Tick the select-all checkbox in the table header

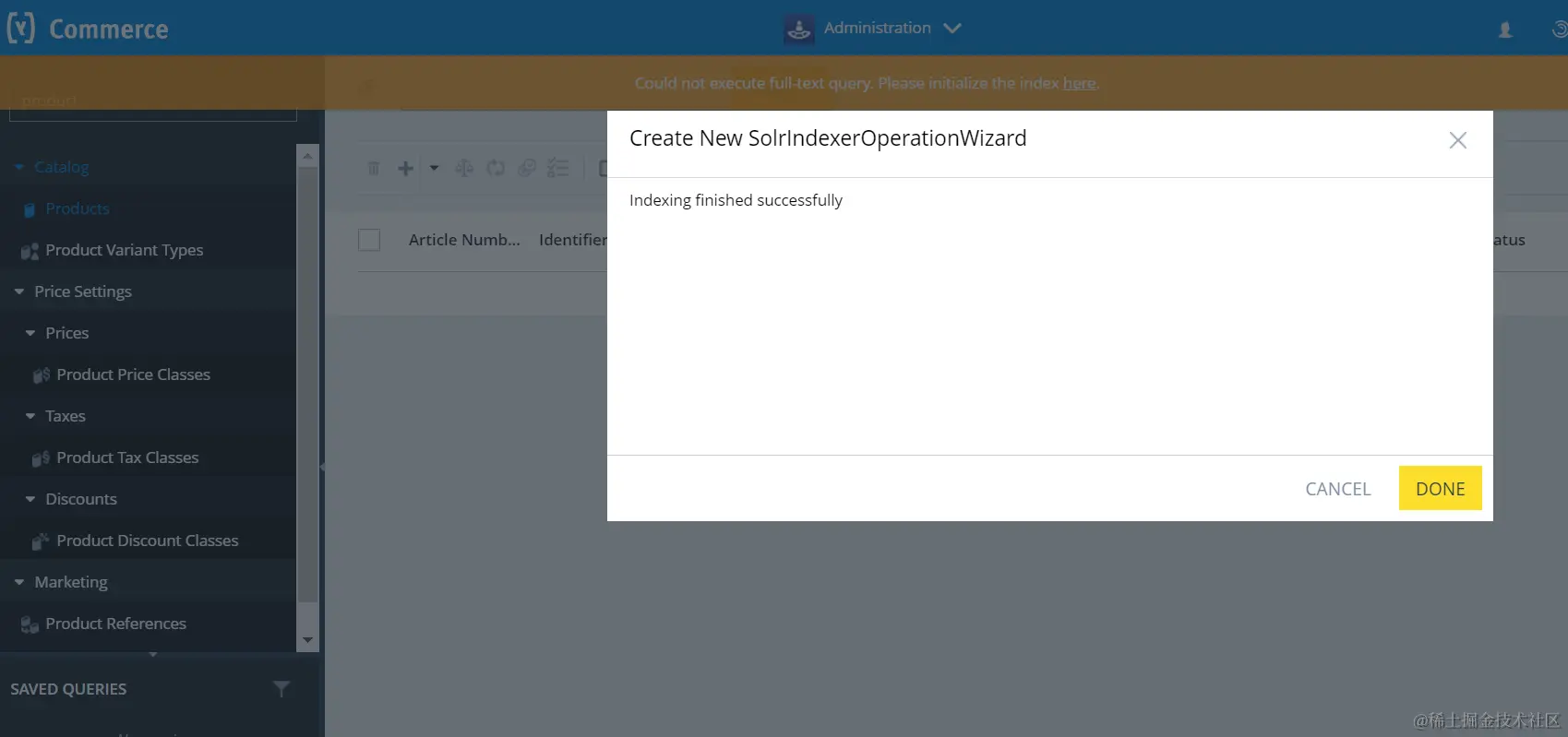369,240
